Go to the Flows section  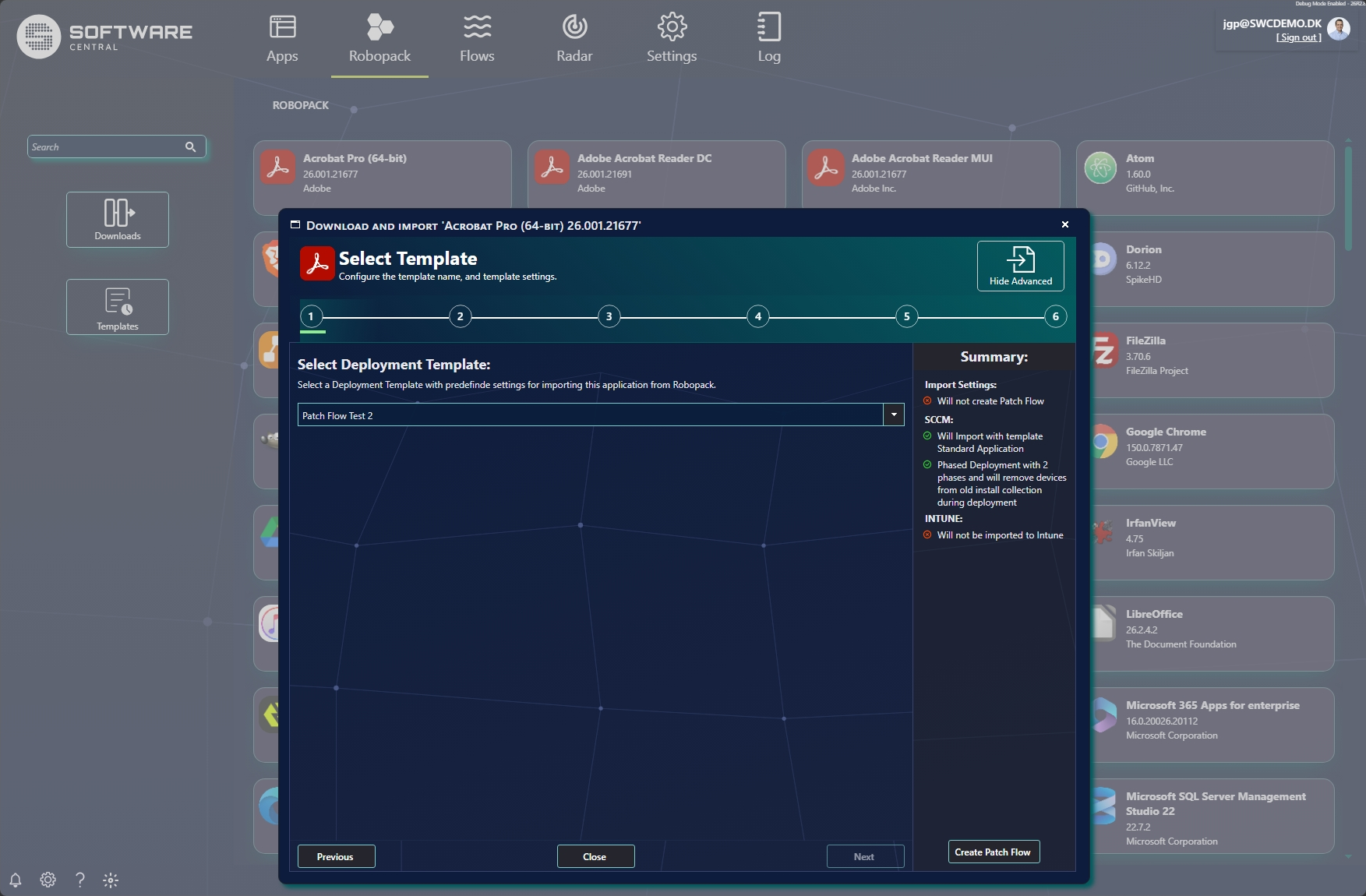[x=477, y=39]
